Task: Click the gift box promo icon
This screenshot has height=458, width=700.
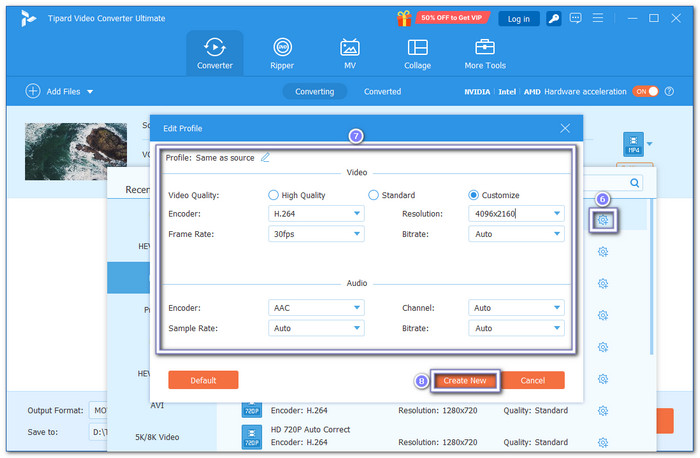Action: [x=404, y=18]
